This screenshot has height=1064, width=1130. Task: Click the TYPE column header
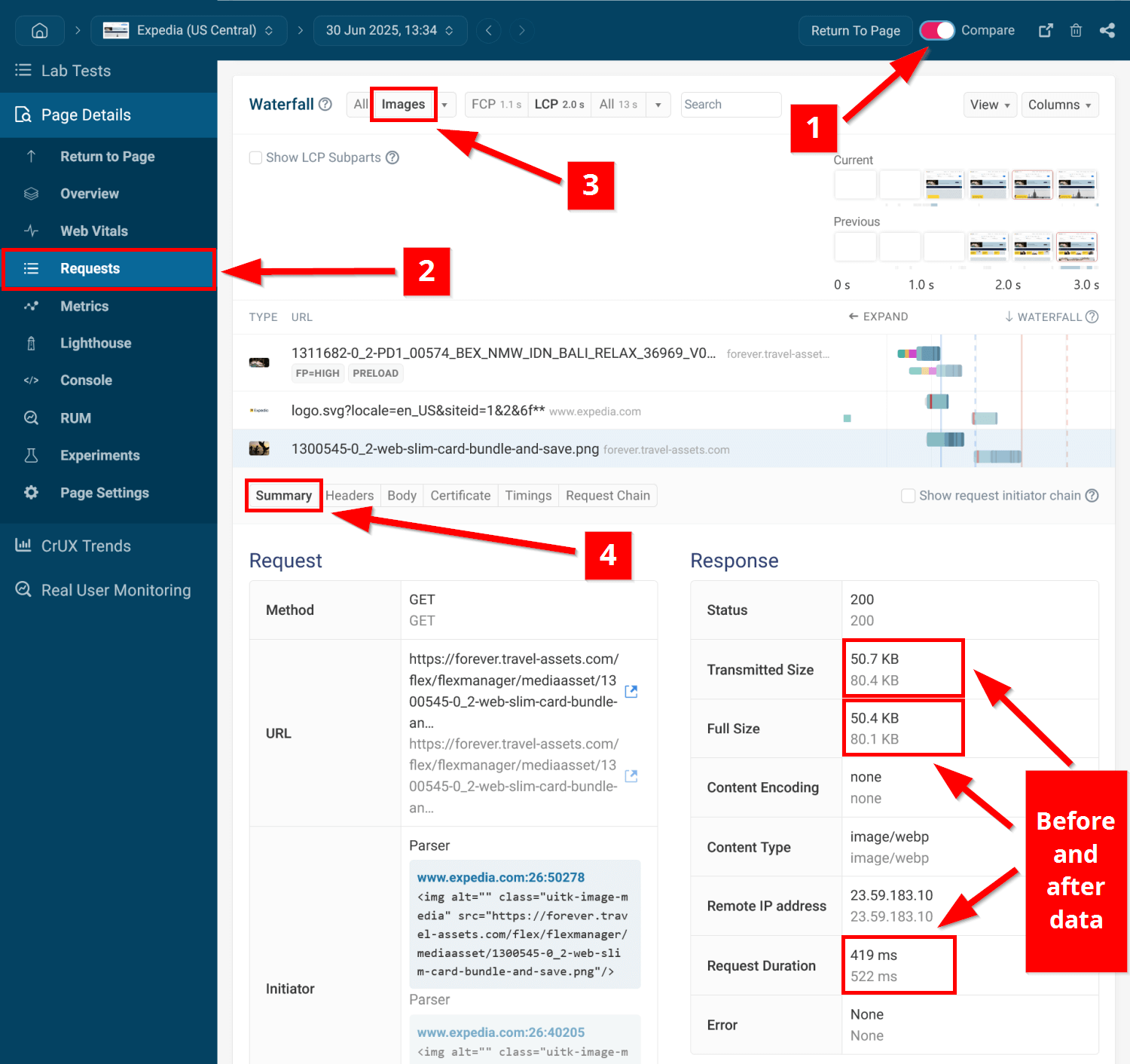[263, 317]
